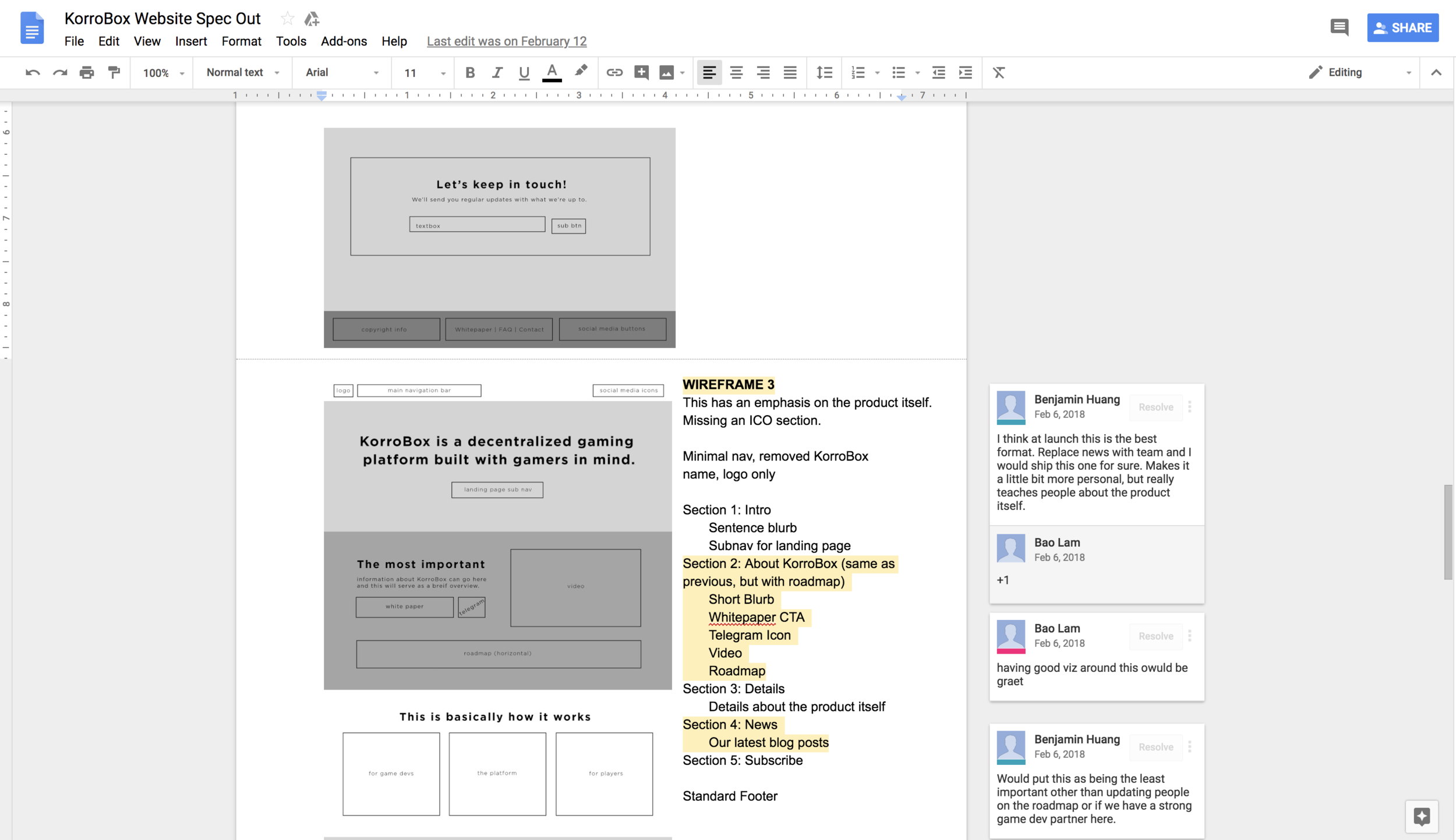Open the Editing mode dropdown
The image size is (1456, 840).
[1360, 73]
